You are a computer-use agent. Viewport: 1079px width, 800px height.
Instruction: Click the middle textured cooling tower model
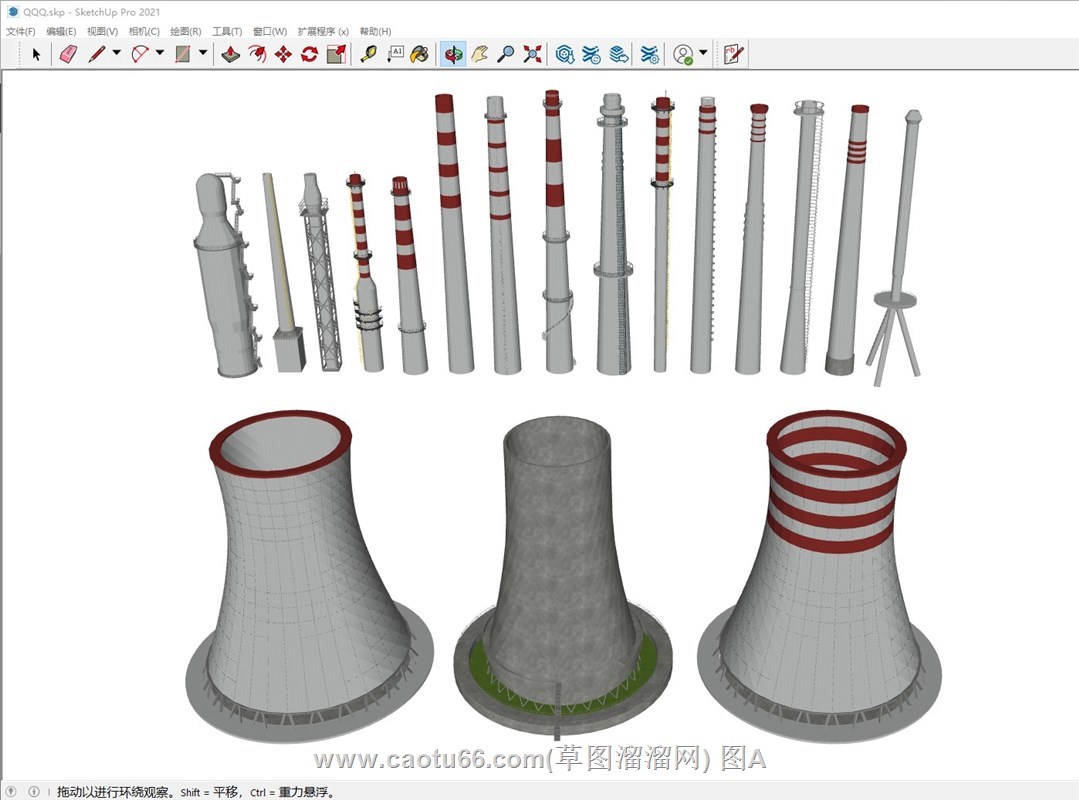tap(560, 560)
